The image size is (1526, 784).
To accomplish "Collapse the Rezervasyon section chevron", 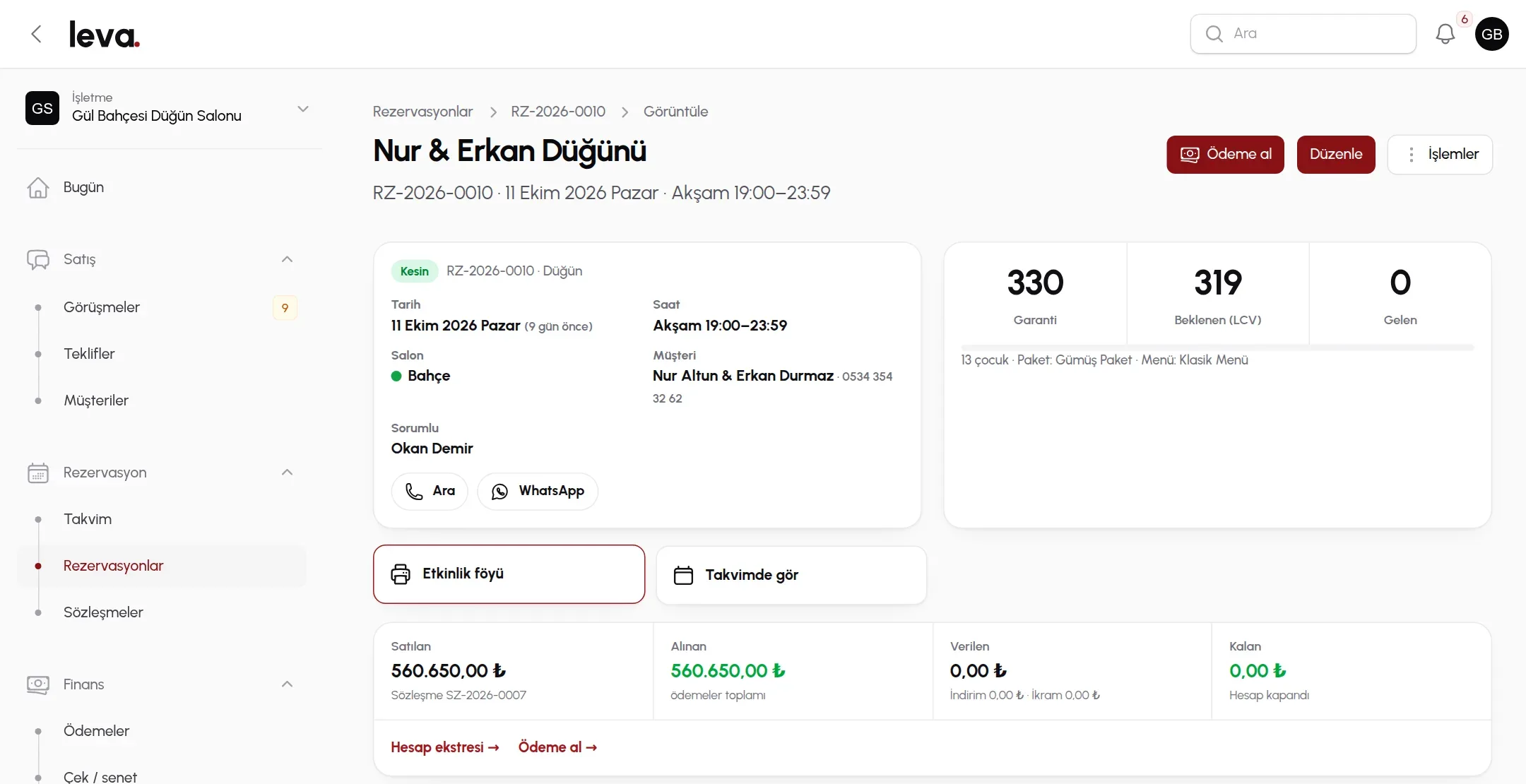I will [287, 473].
